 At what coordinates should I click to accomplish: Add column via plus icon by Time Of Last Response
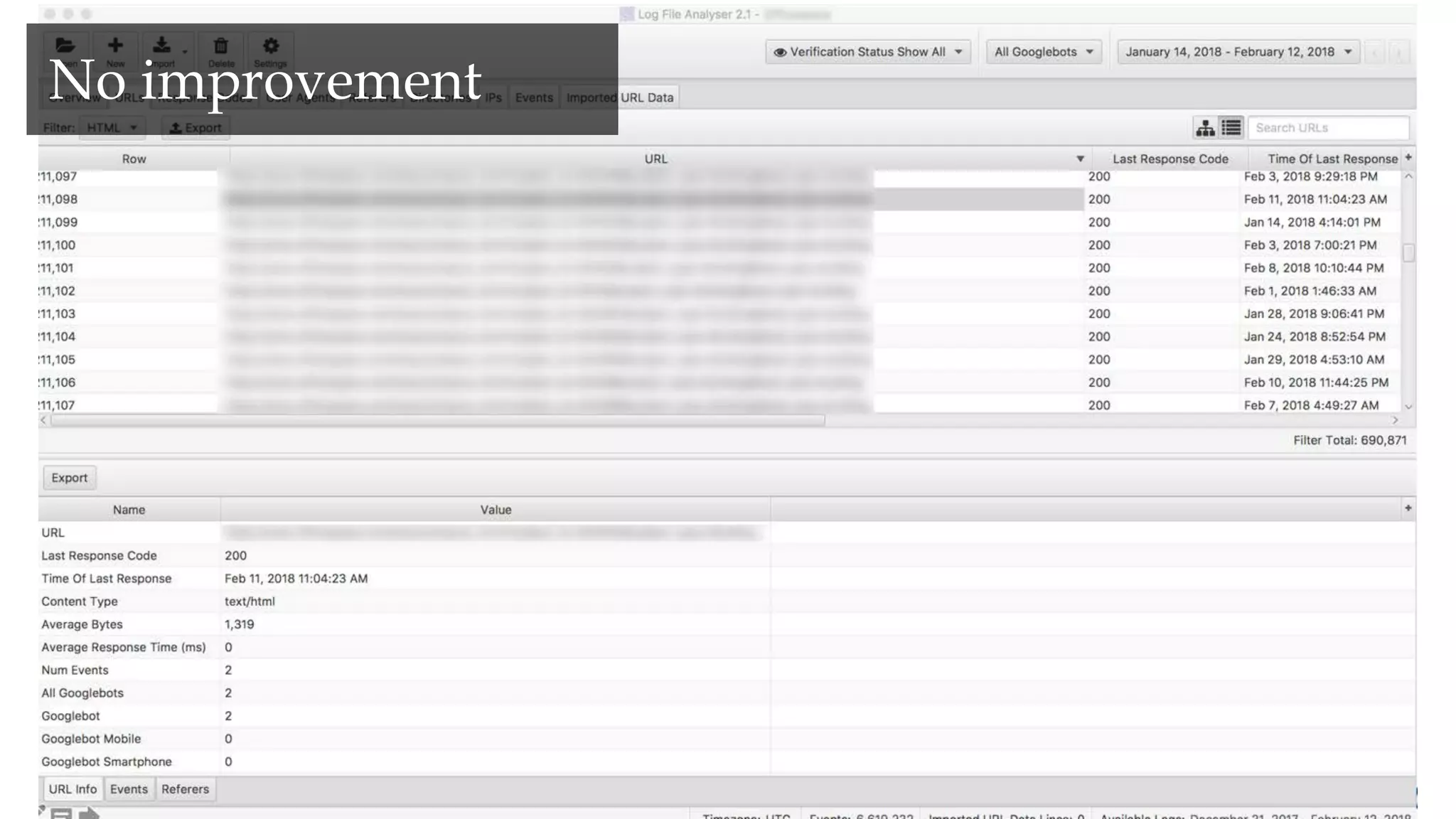pos(1408,158)
